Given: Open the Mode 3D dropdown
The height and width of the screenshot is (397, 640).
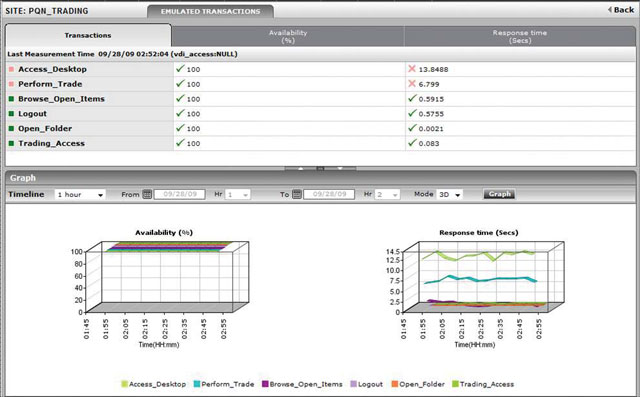Looking at the screenshot, I should point(450,195).
